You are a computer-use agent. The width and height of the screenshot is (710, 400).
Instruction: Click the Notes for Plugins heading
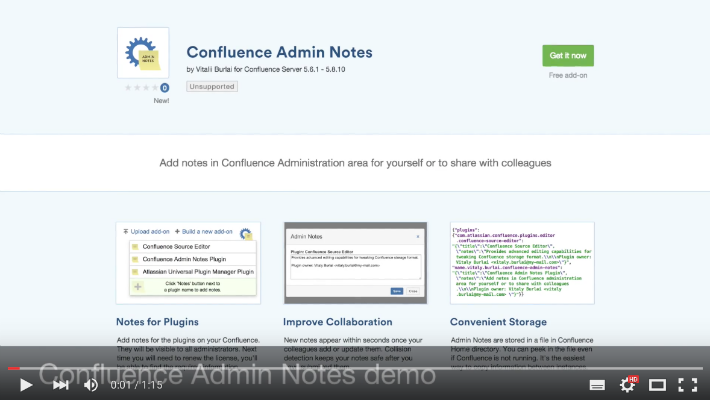click(x=157, y=322)
